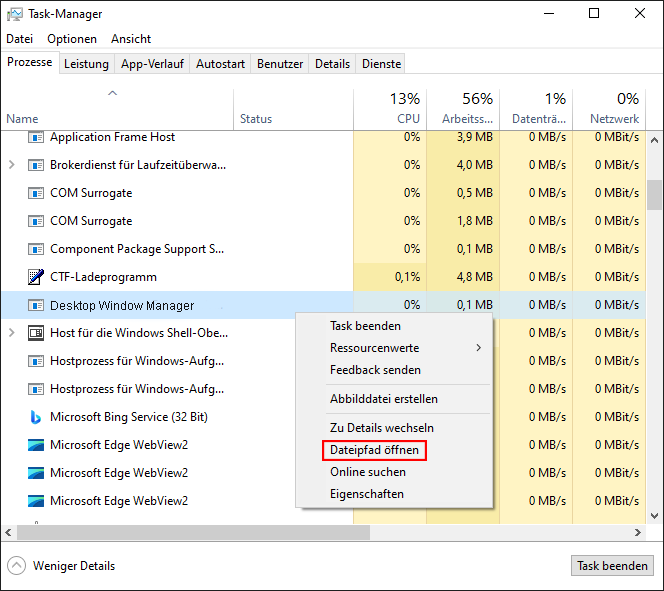Click the first Microsoft Edge WebView2 icon

click(x=36, y=445)
